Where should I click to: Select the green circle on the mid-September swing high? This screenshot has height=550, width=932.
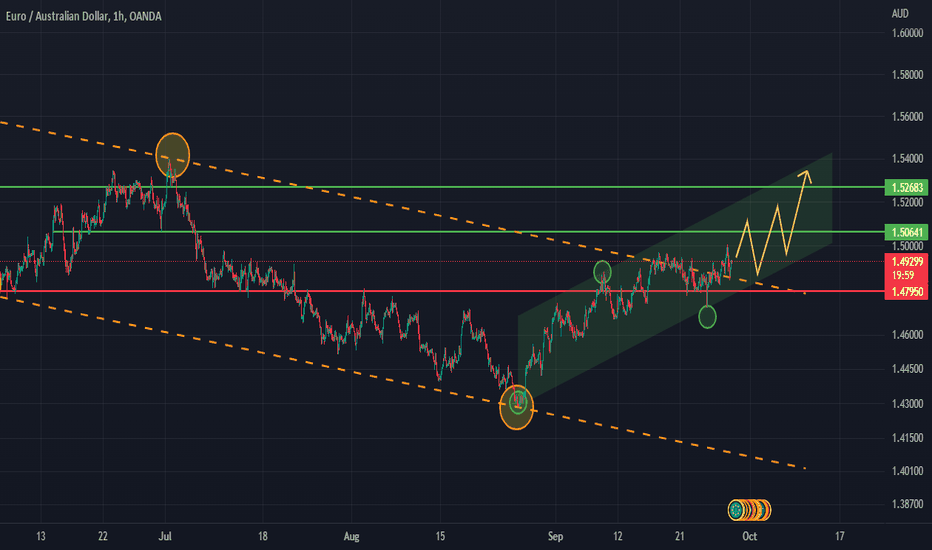click(x=602, y=272)
